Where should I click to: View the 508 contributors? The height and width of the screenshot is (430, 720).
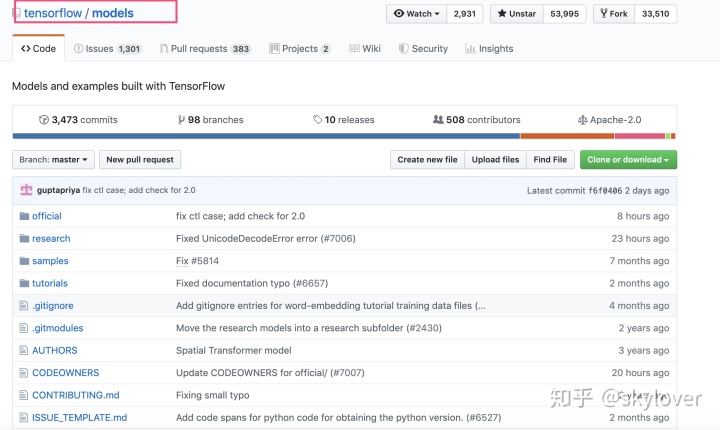[477, 120]
